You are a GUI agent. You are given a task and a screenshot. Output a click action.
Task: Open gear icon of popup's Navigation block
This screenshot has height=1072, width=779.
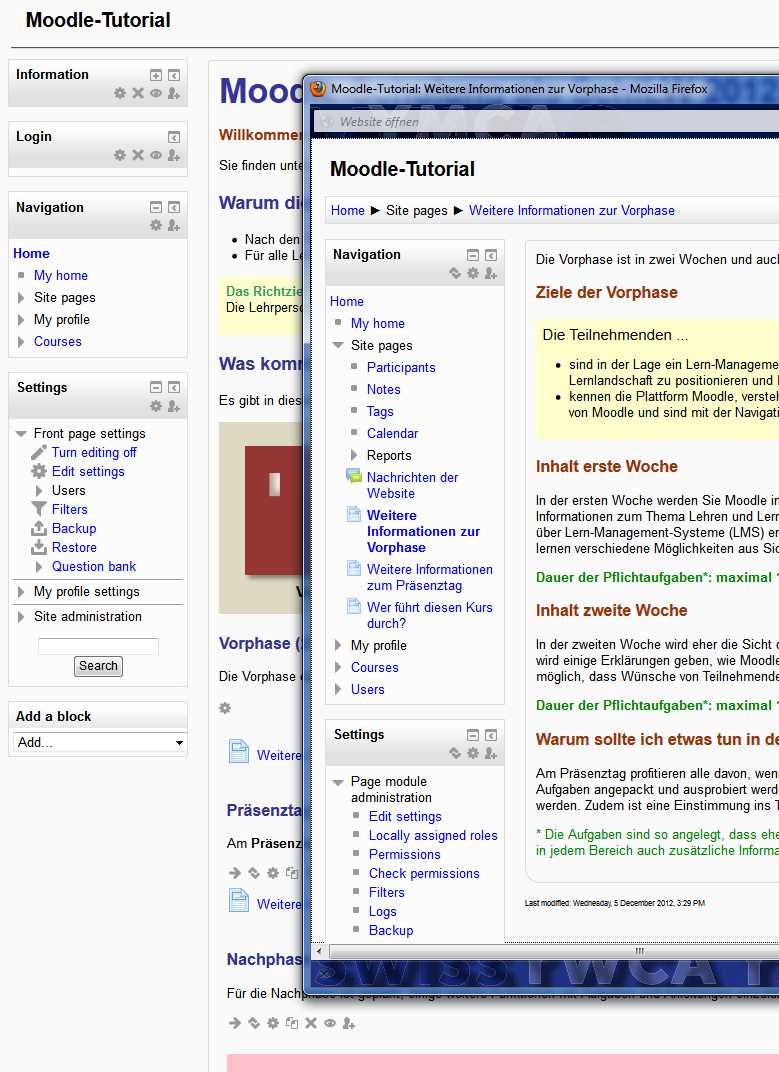coord(473,273)
